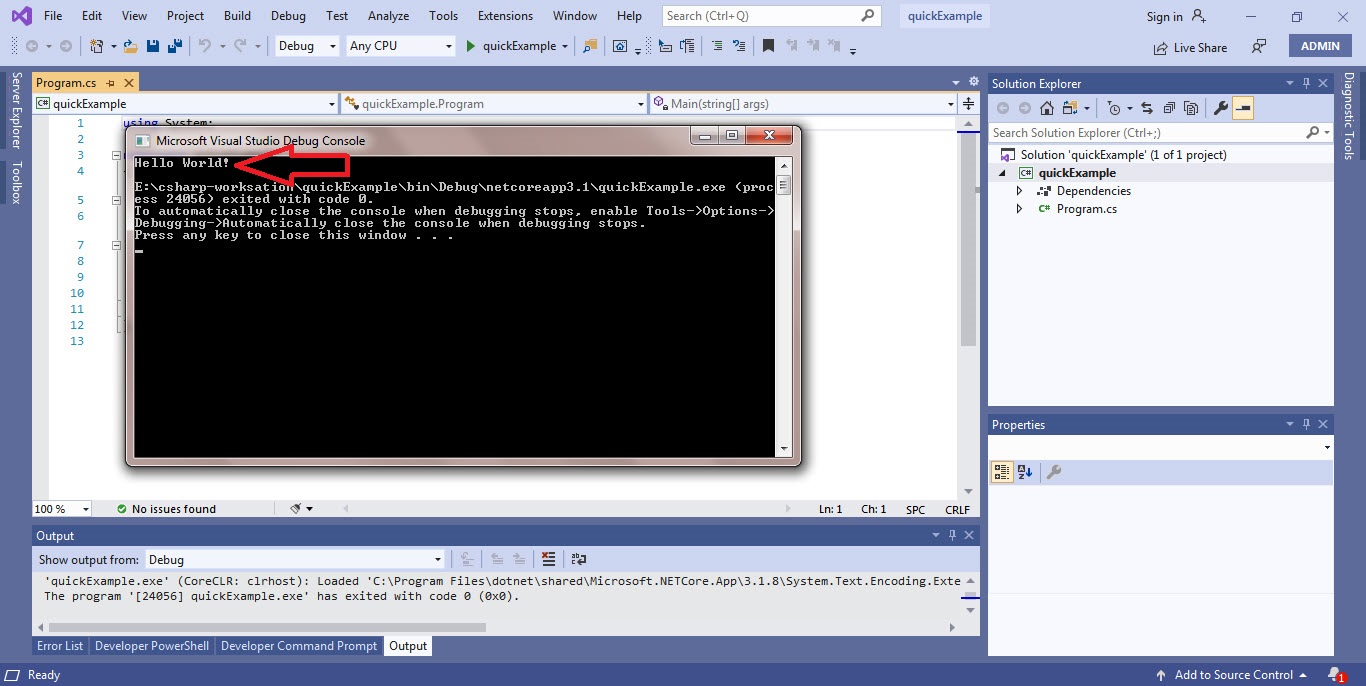Click the bookmark icon in toolbar
This screenshot has height=686, width=1366.
pyautogui.click(x=768, y=46)
